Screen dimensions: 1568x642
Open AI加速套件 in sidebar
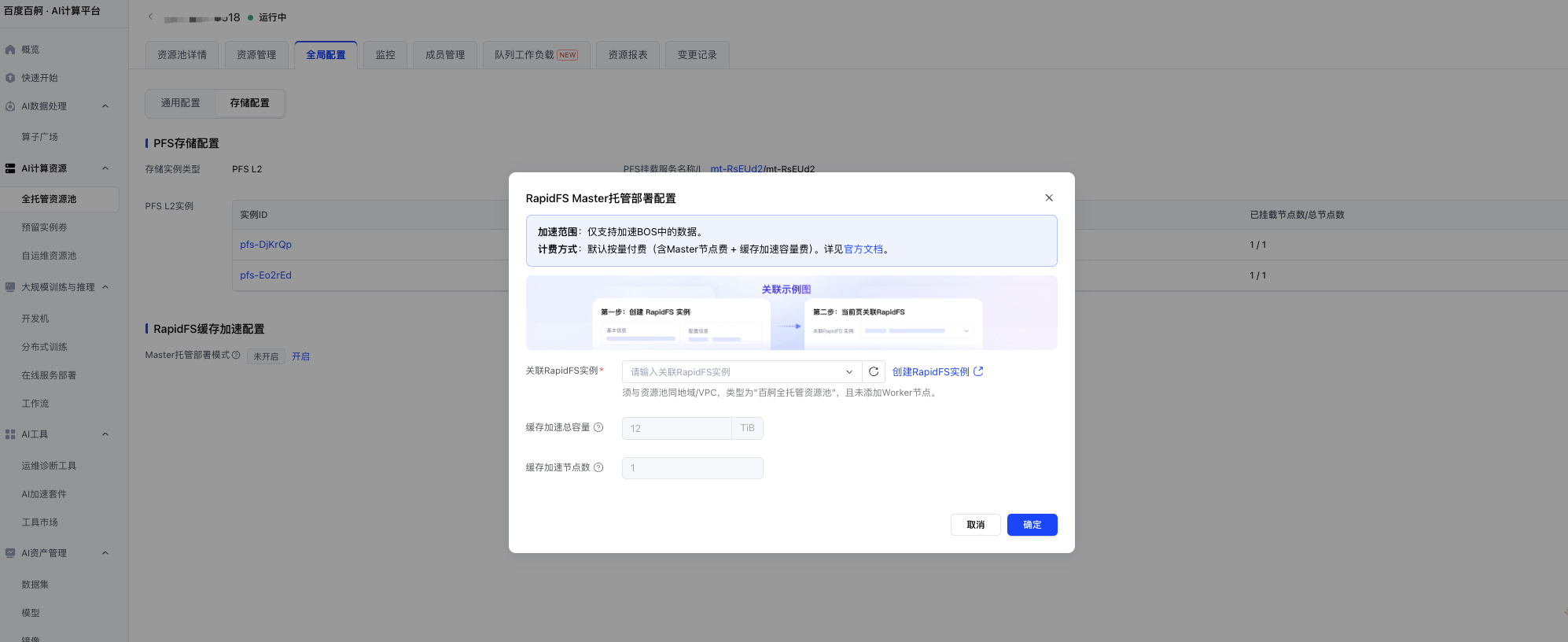point(44,494)
